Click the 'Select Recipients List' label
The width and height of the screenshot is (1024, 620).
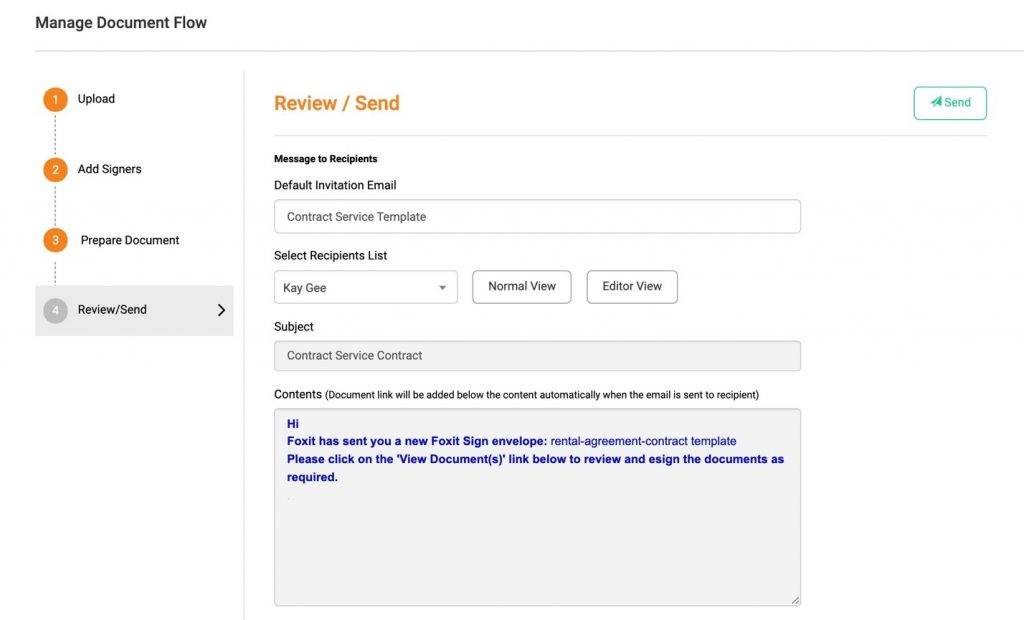(330, 255)
